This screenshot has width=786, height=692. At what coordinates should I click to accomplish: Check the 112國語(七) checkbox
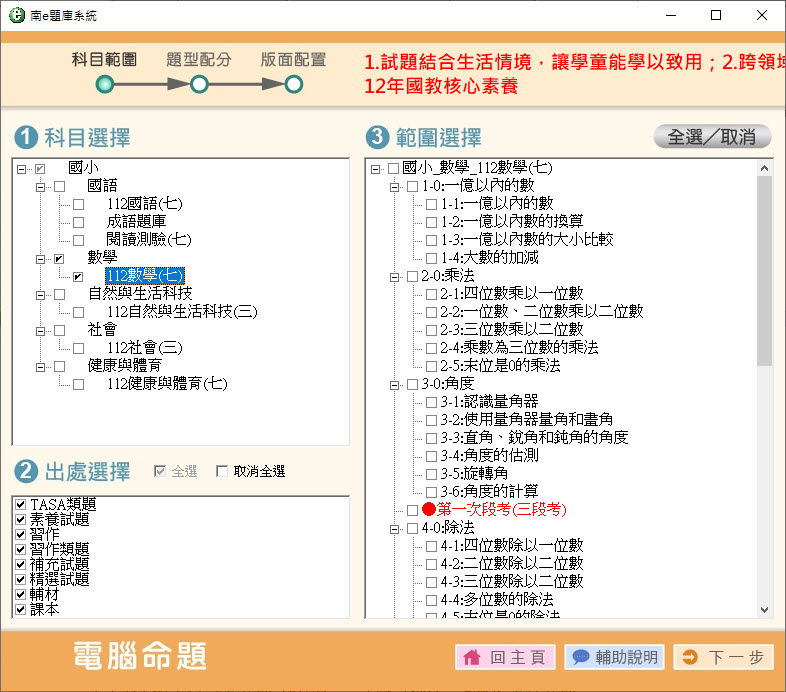tap(78, 204)
